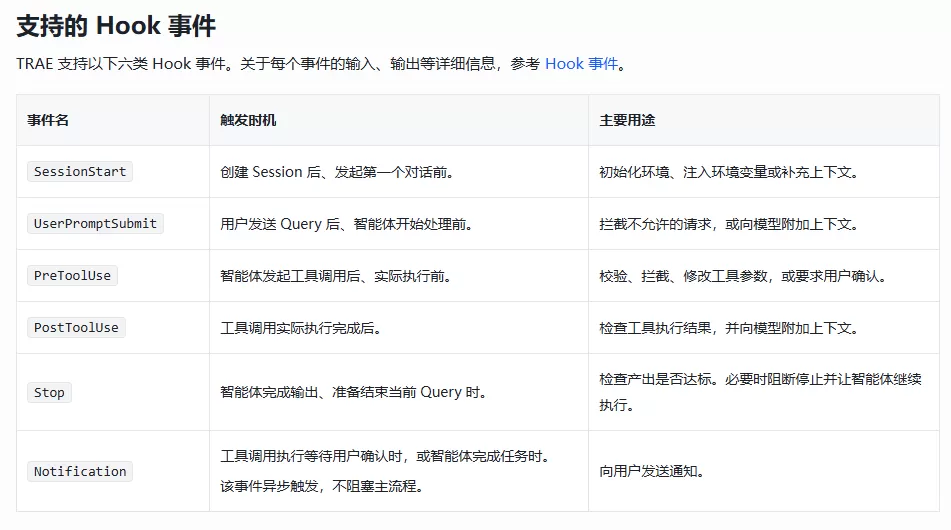Screen dimensions: 951x530
Task: Click the PreToolUse code label
Action: (x=72, y=275)
